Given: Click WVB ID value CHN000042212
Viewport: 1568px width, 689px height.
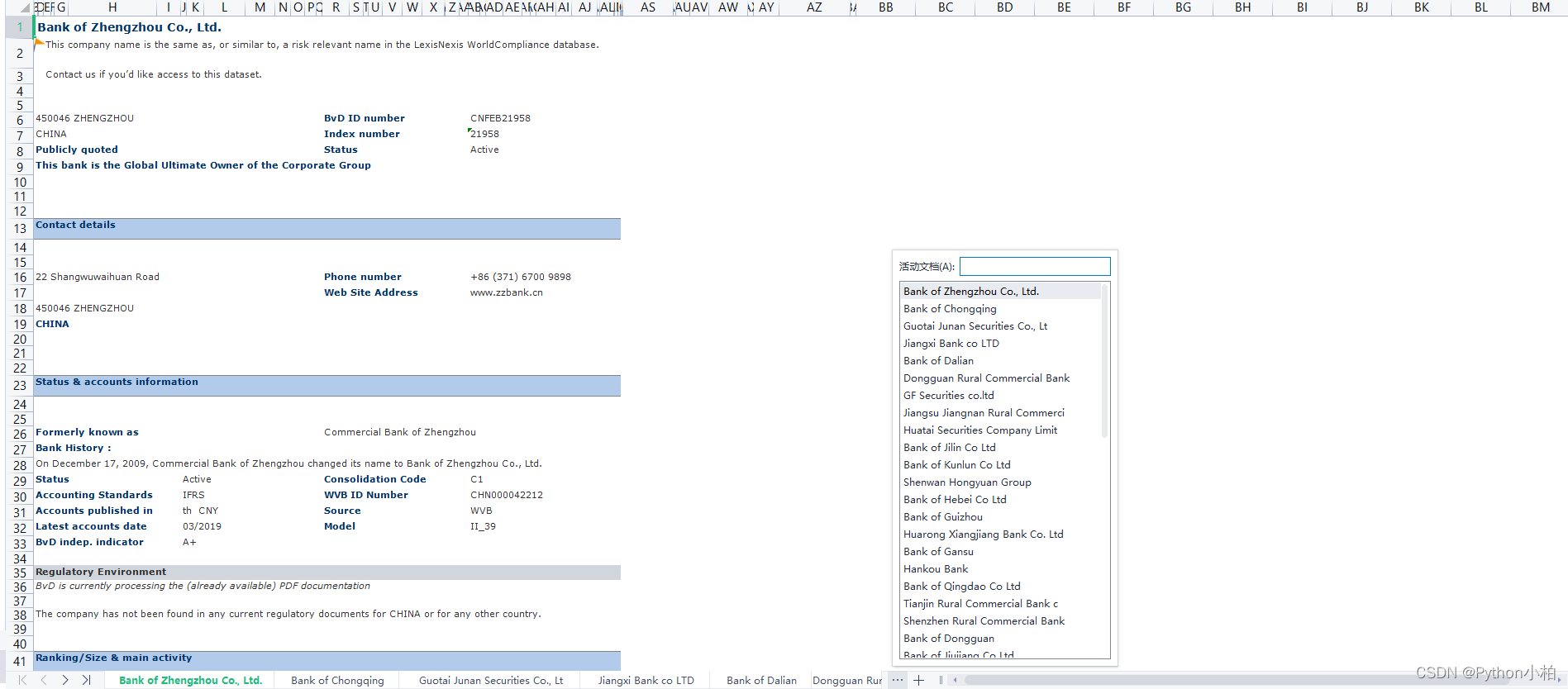Looking at the screenshot, I should [507, 495].
